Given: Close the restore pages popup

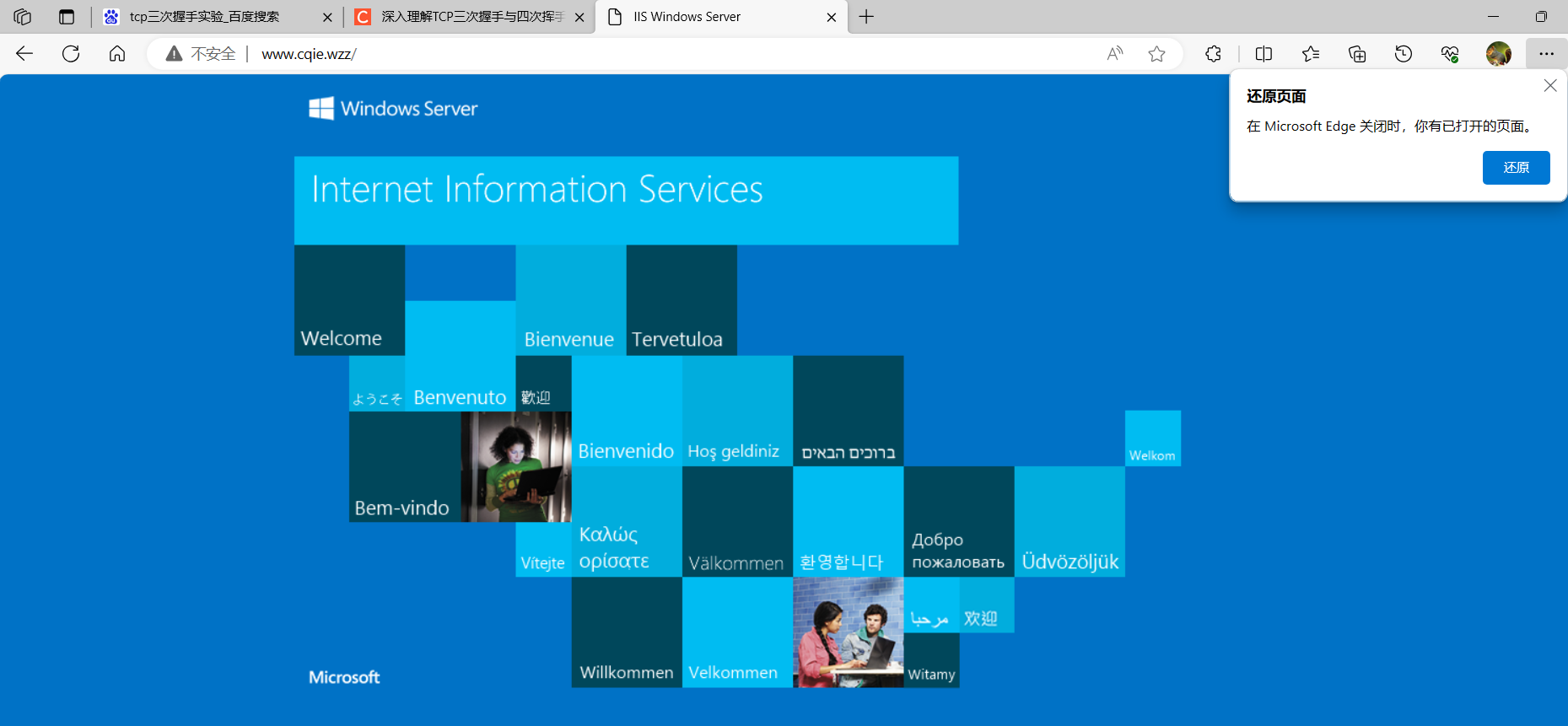Looking at the screenshot, I should pyautogui.click(x=1550, y=85).
